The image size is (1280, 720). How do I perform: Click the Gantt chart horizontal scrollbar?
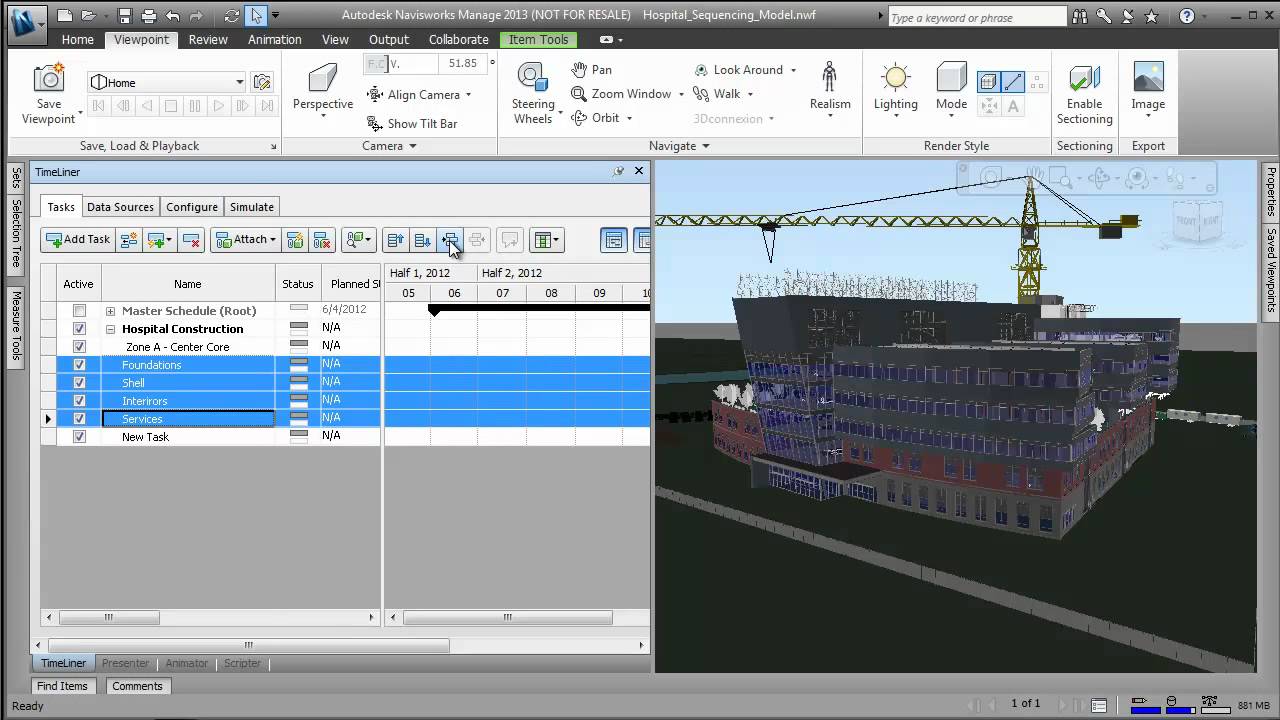[x=507, y=618]
